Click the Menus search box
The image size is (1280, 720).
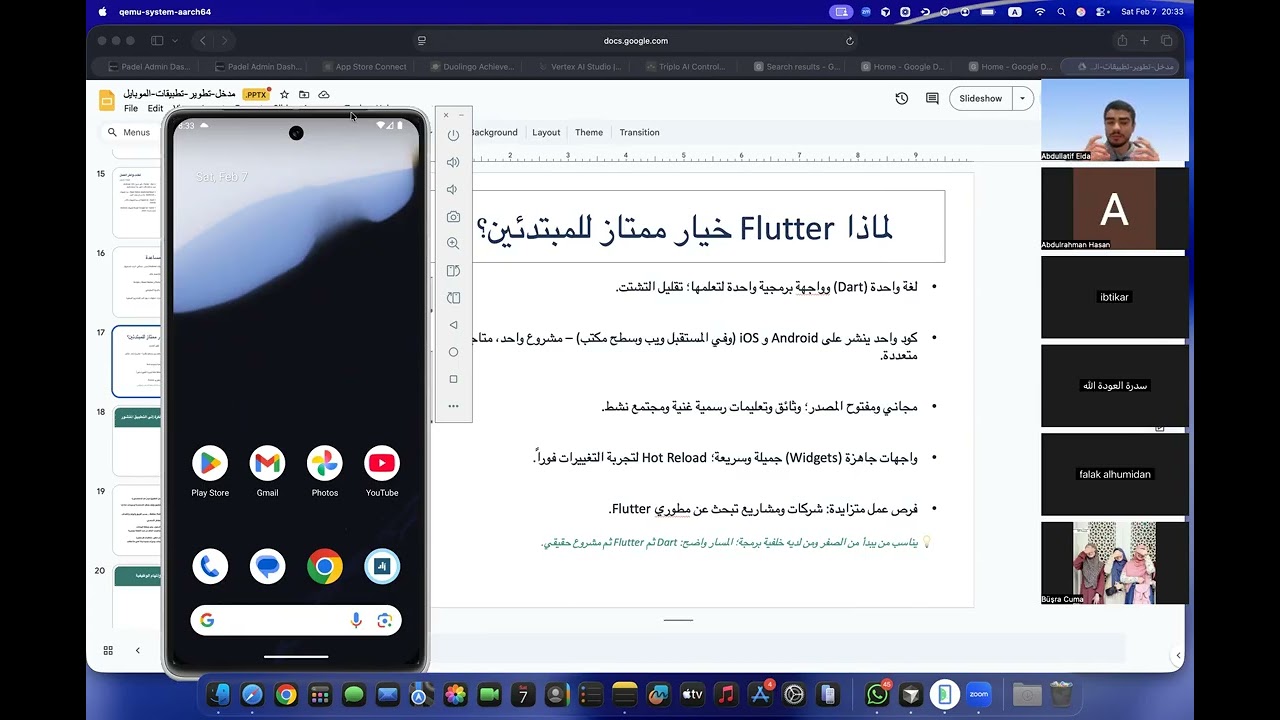pos(130,132)
